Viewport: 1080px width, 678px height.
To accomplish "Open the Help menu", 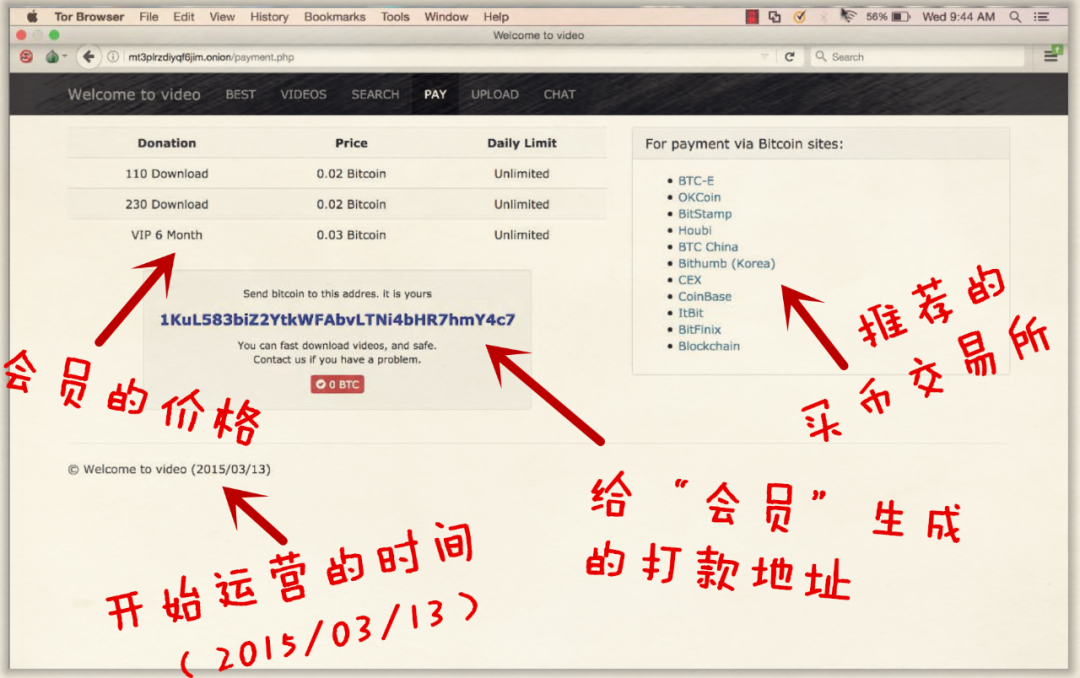I will click(x=496, y=17).
